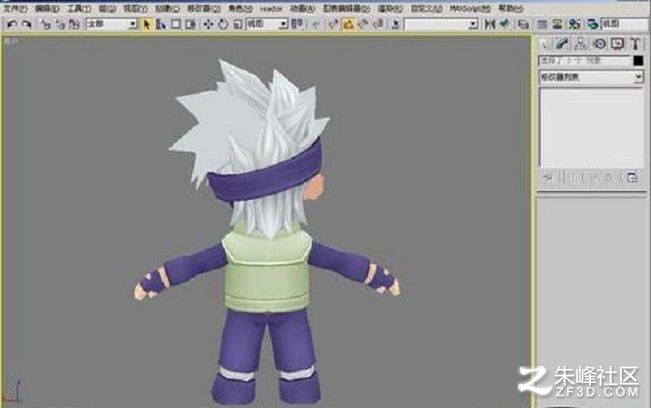The height and width of the screenshot is (408, 651).
Task: Click the Redo arrow in main toolbar
Action: pyautogui.click(x=27, y=24)
